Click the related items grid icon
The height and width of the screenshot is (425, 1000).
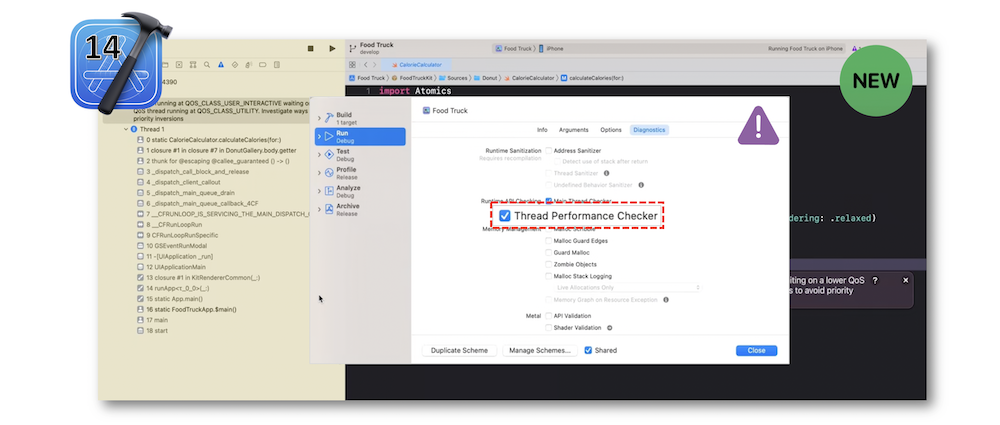(x=352, y=64)
